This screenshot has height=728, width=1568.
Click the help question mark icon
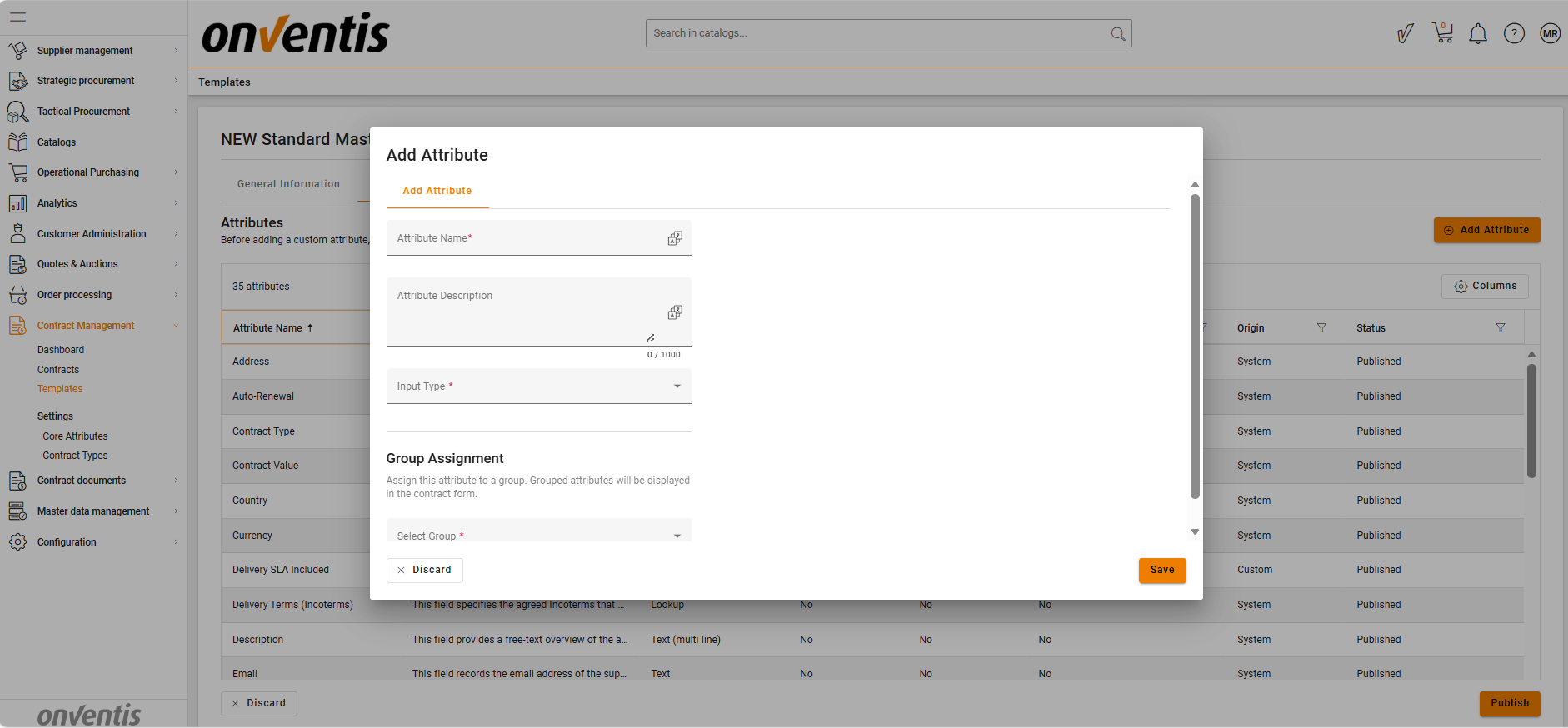[x=1513, y=34]
